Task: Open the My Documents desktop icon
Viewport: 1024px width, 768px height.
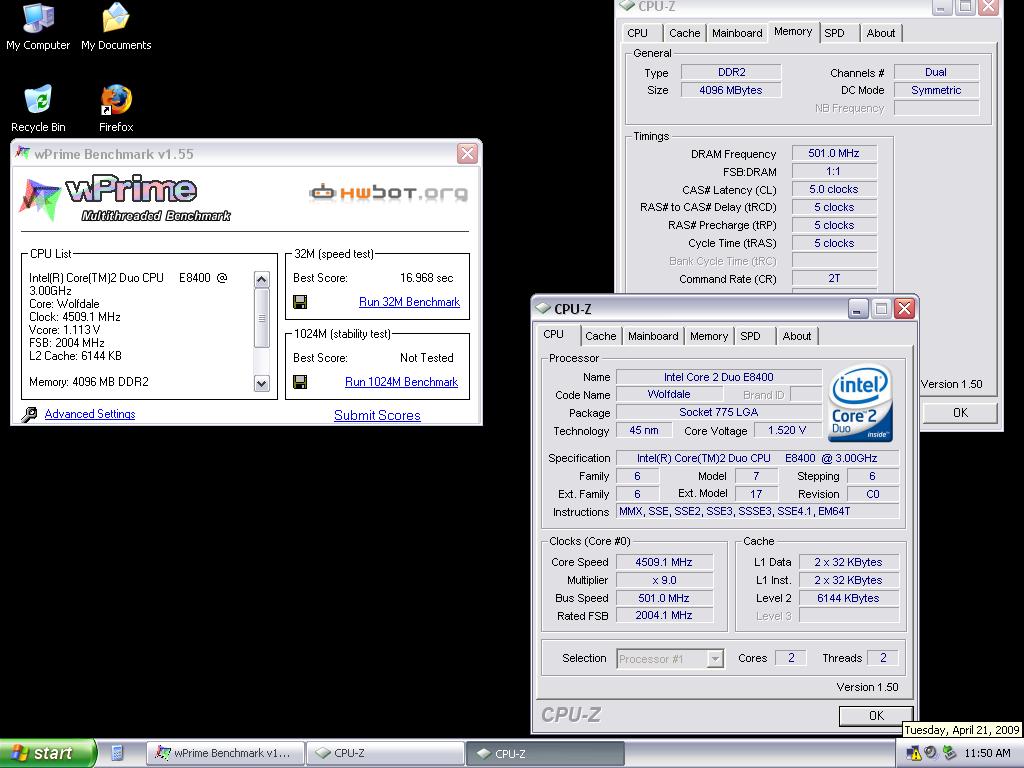Action: (x=116, y=26)
